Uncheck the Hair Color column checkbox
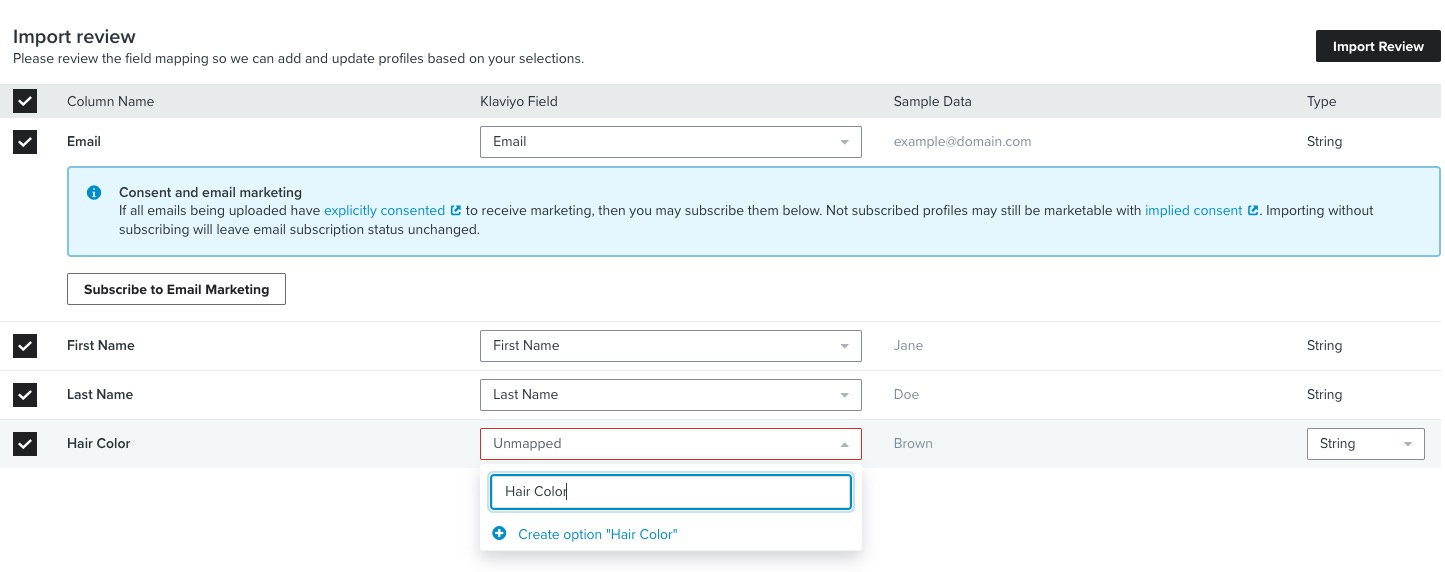 [x=25, y=444]
